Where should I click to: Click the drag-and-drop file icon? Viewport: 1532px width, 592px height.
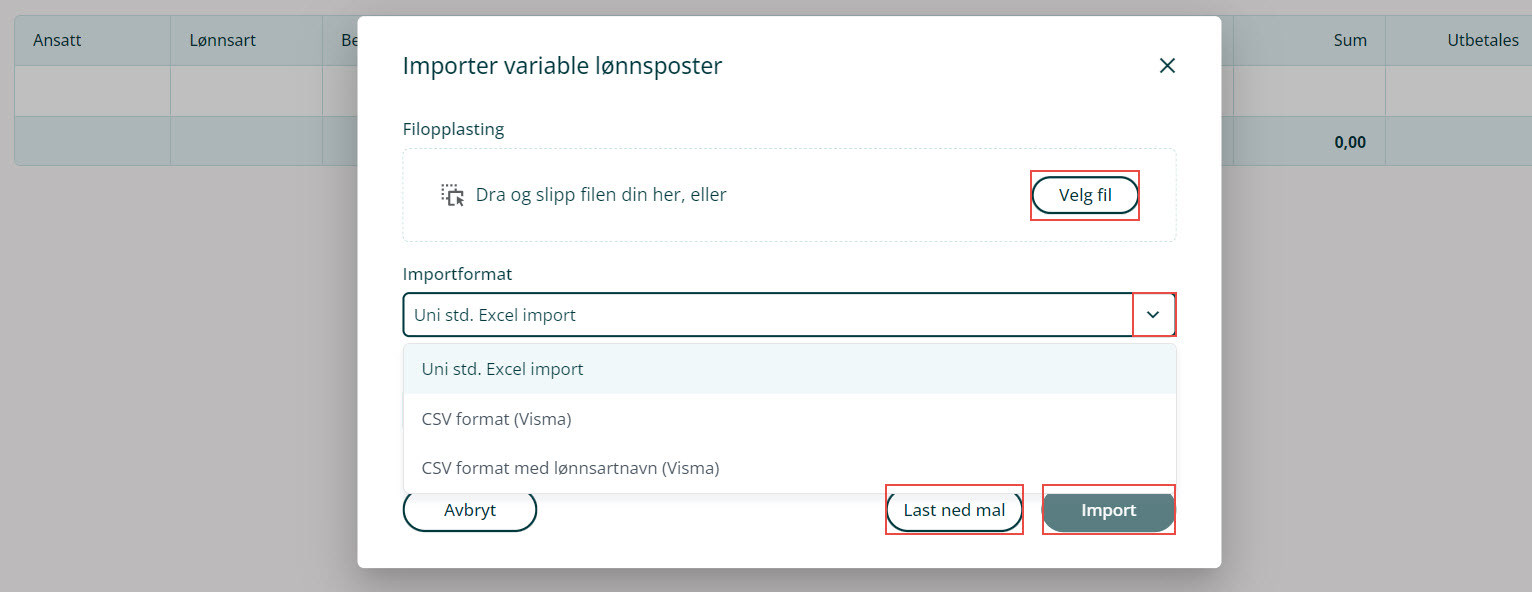[453, 195]
